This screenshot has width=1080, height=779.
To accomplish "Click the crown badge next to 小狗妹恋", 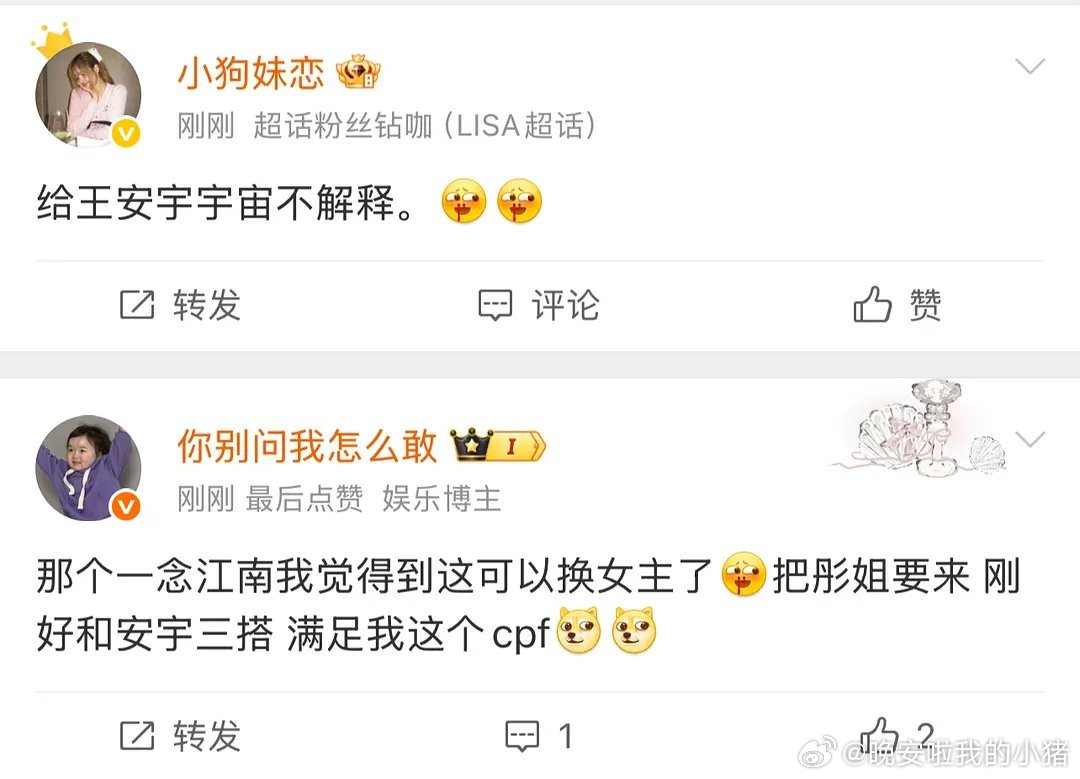I will [357, 72].
